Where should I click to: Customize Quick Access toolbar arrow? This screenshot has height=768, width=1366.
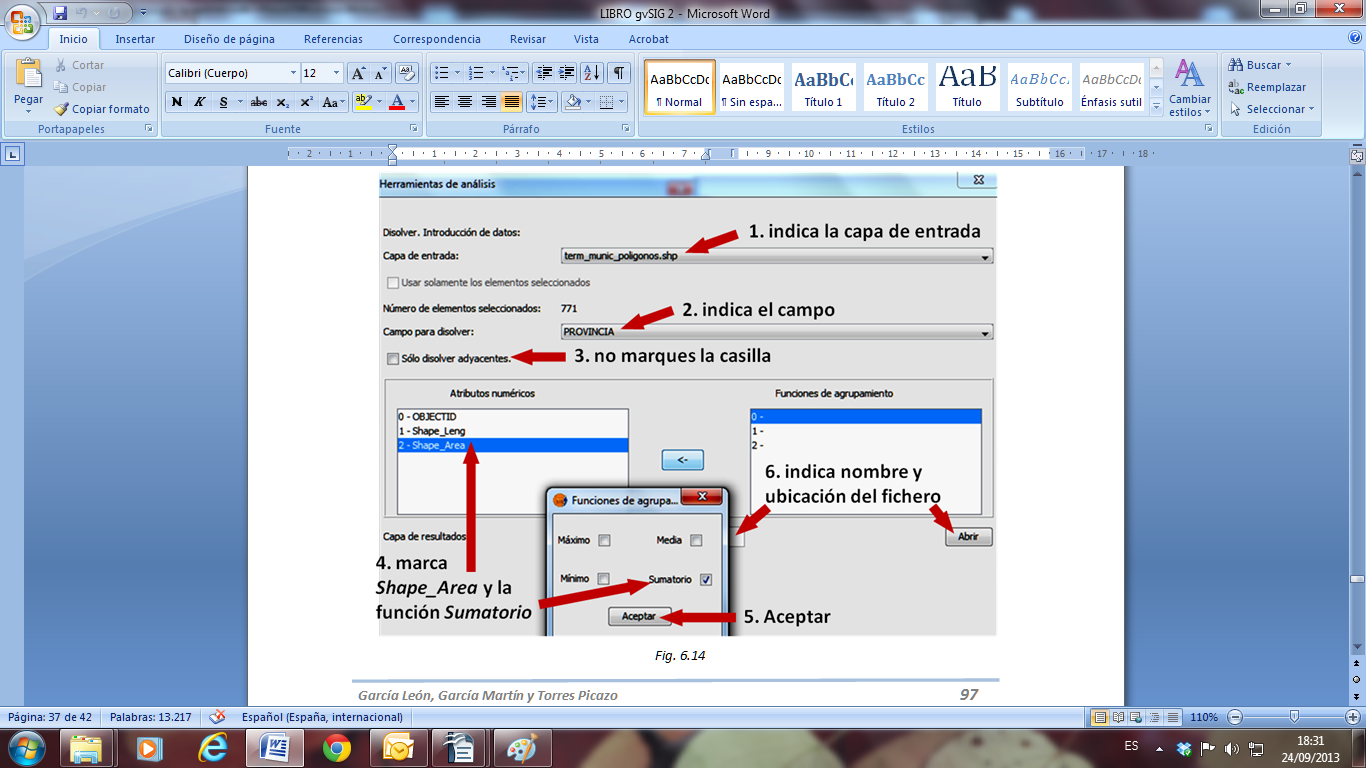(x=141, y=14)
